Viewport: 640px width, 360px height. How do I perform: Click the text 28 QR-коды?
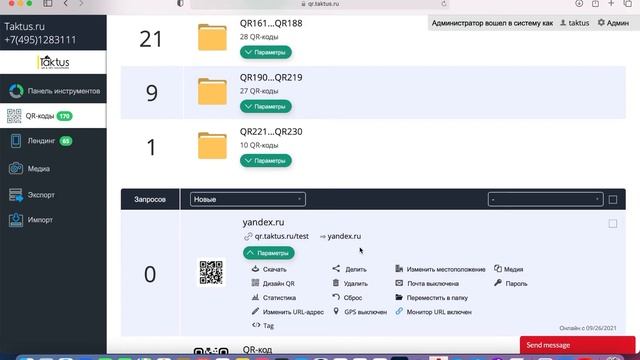[x=259, y=37]
